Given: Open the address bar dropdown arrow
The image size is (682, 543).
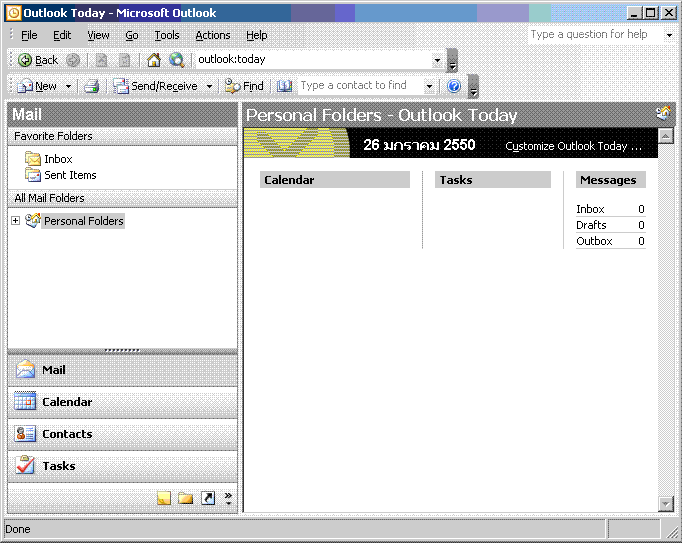Looking at the screenshot, I should tap(437, 60).
